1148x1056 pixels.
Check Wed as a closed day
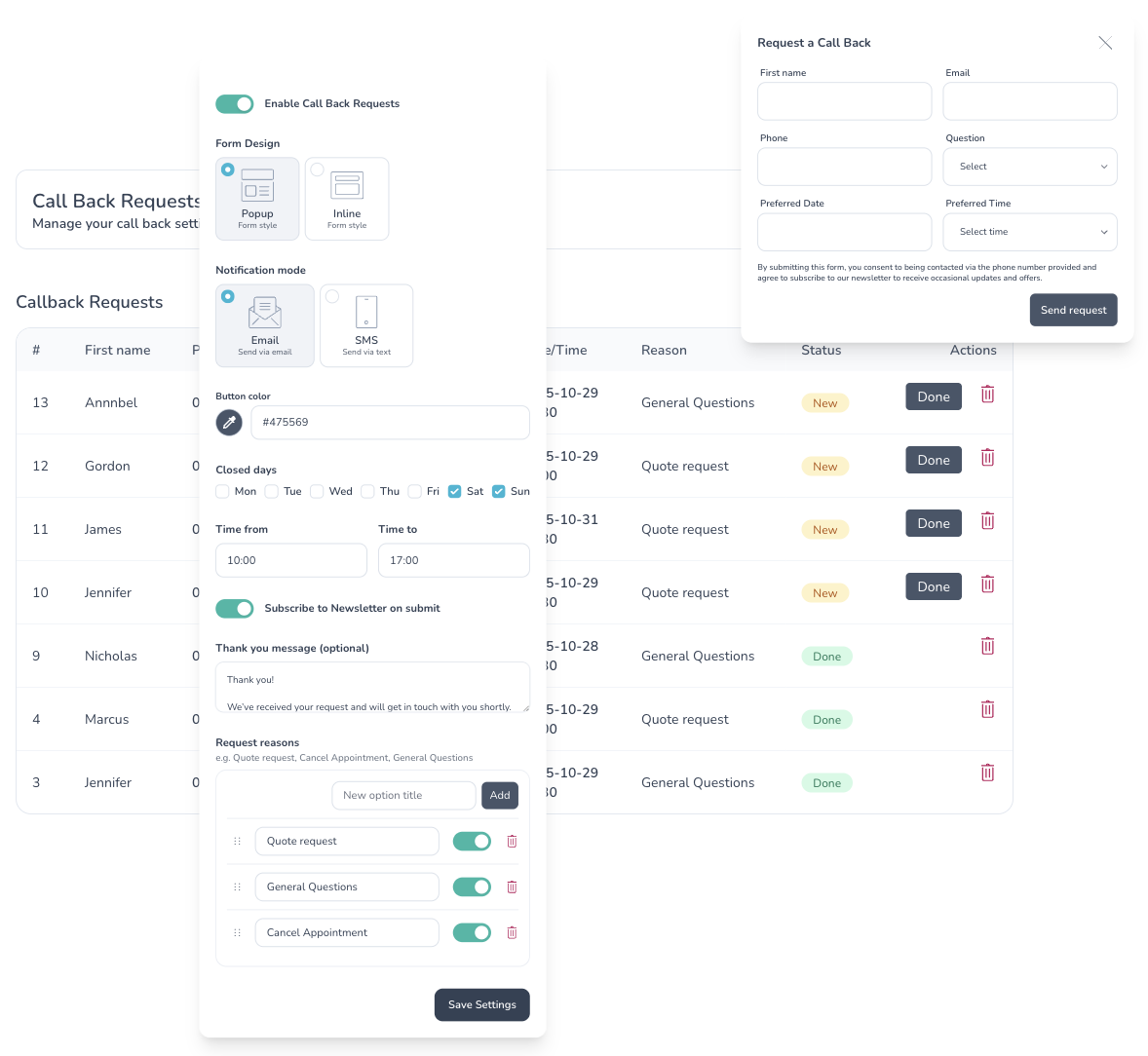317,491
